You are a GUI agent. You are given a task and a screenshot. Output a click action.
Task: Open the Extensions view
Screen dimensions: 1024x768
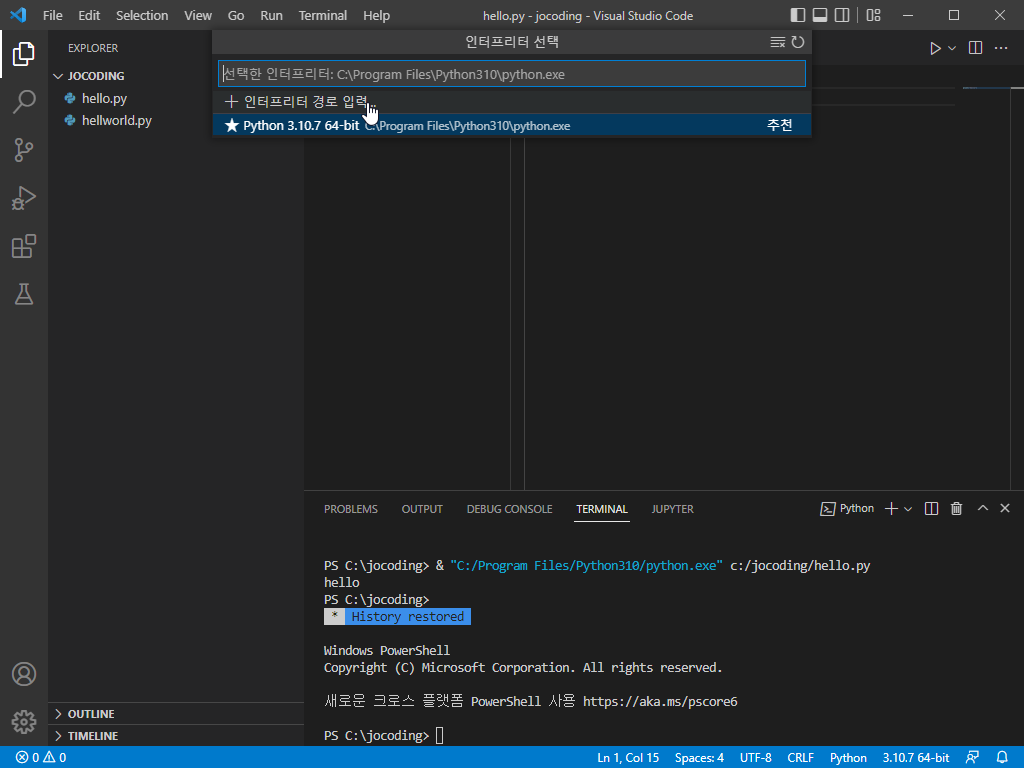coord(24,246)
